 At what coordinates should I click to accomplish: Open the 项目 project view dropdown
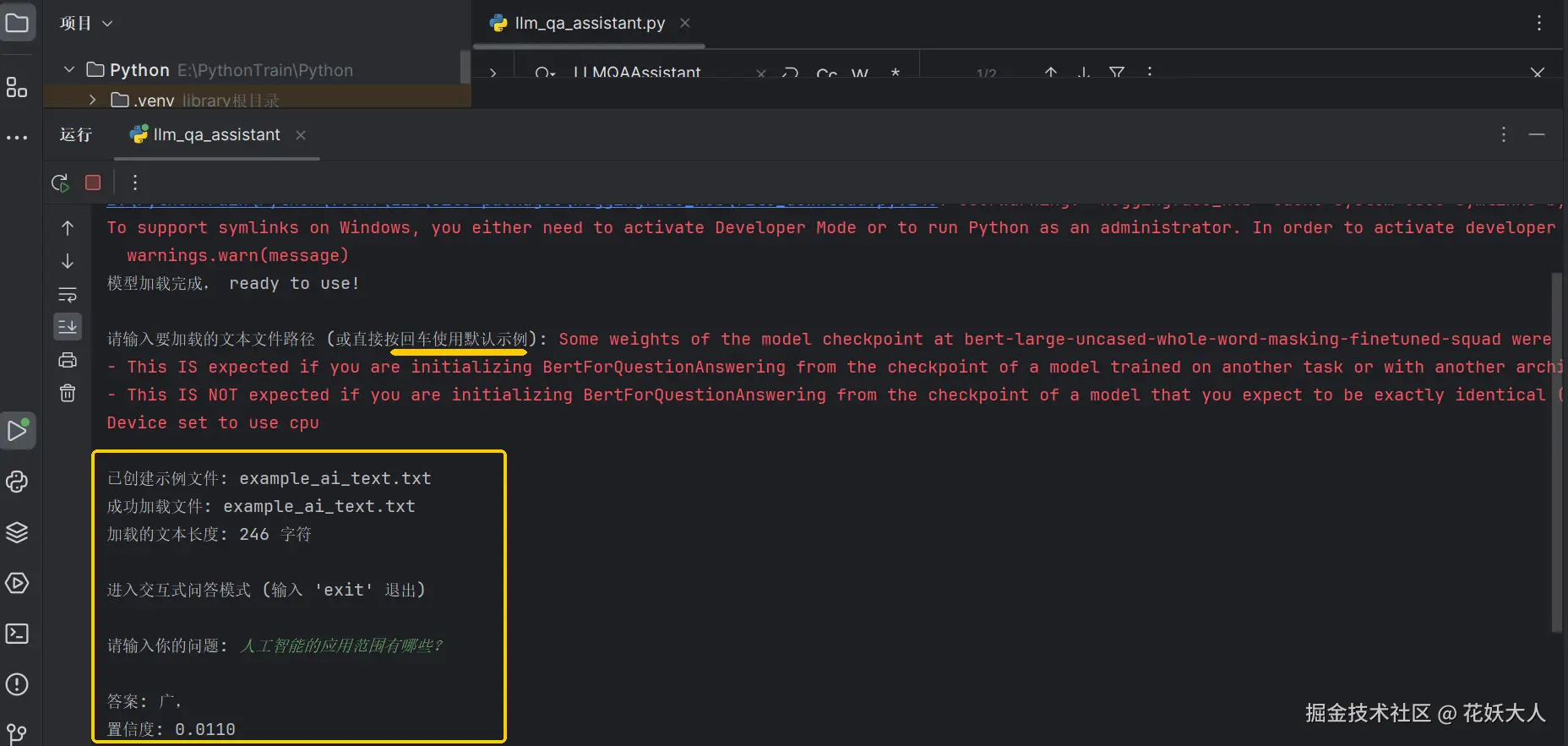coord(85,23)
